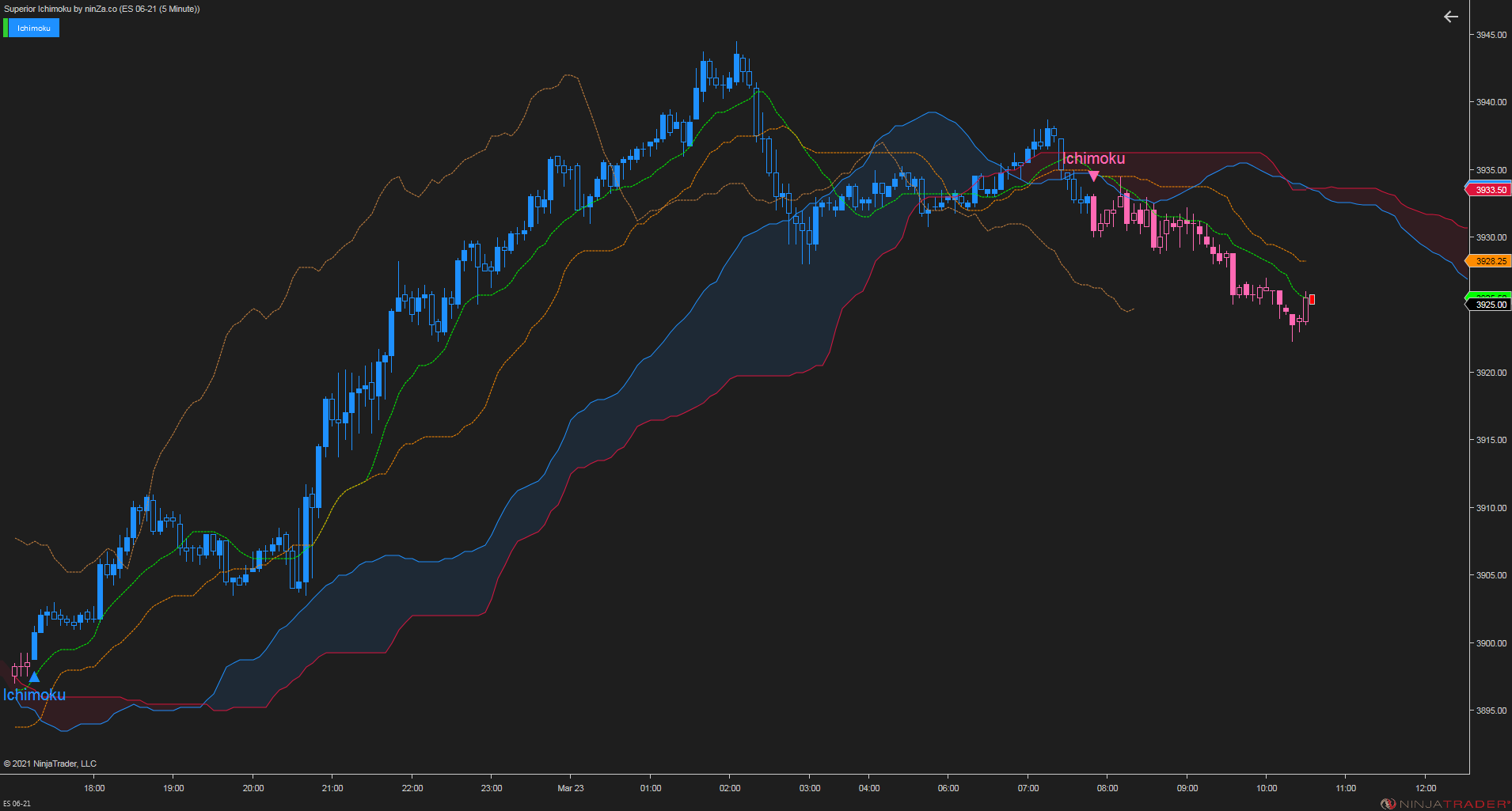Toggle the green status bar beside Ichimoku label
Viewport: 1512px width, 811px height.
5,28
